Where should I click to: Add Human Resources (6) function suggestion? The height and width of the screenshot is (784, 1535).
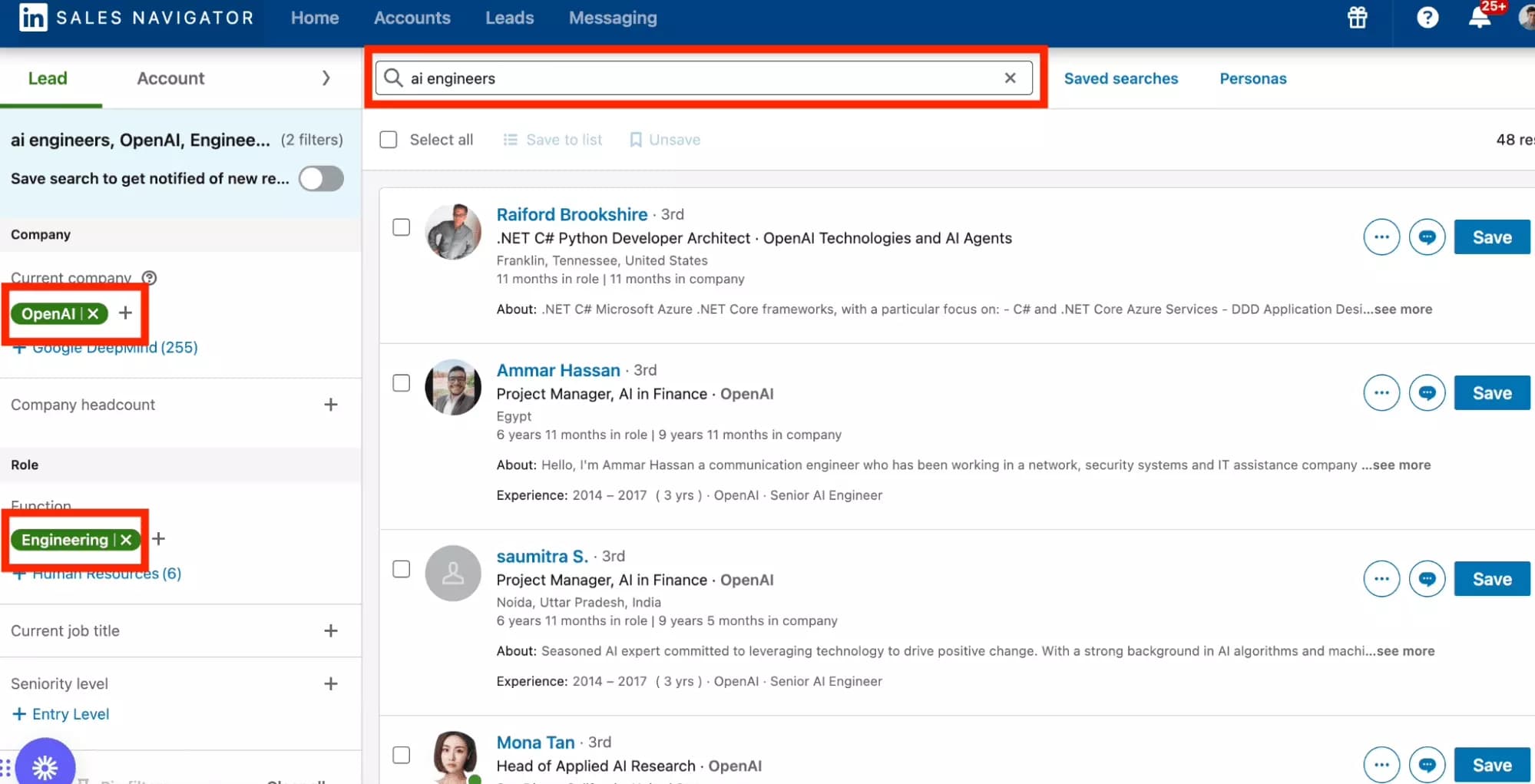pyautogui.click(x=97, y=573)
